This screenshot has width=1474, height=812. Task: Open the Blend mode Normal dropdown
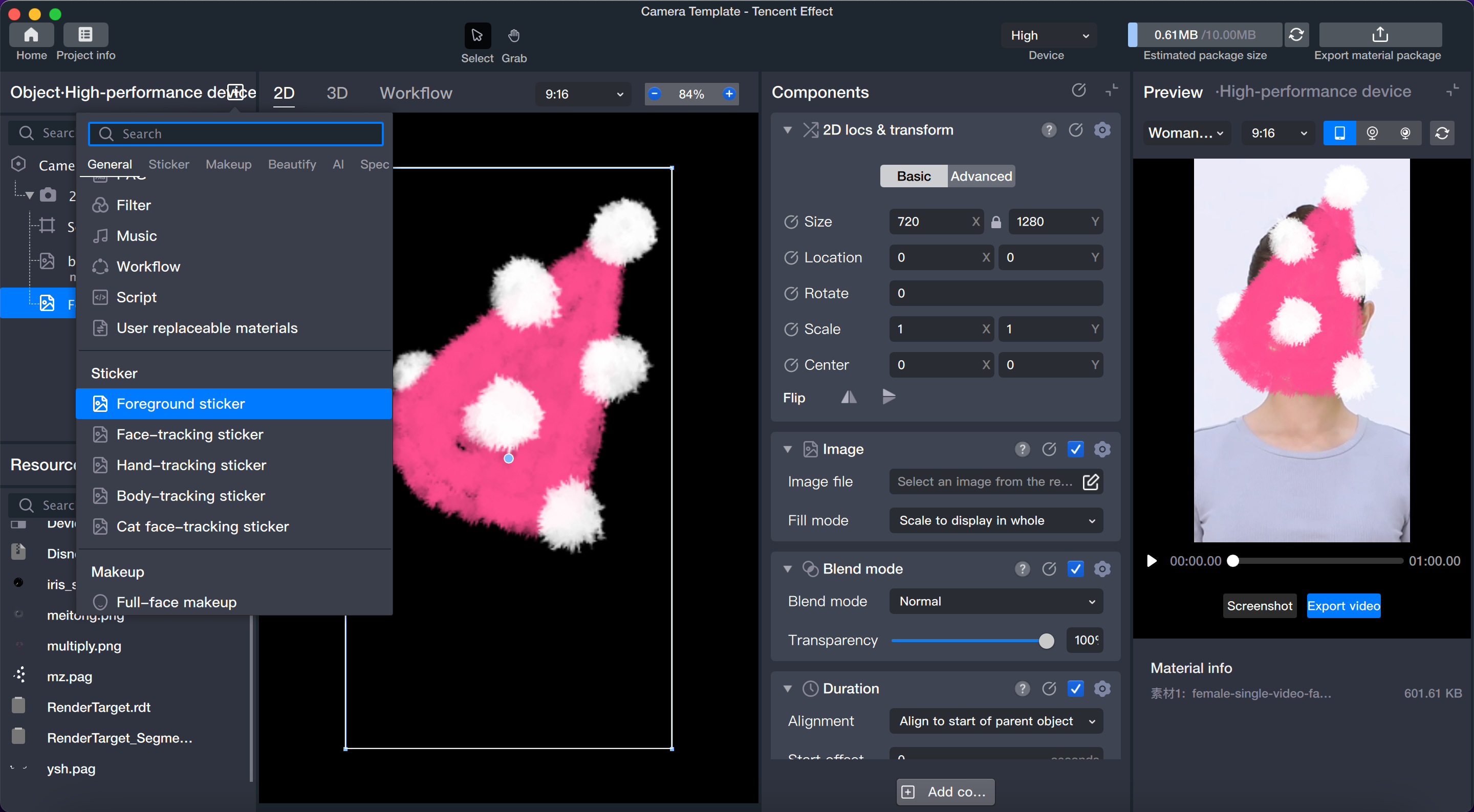point(995,601)
